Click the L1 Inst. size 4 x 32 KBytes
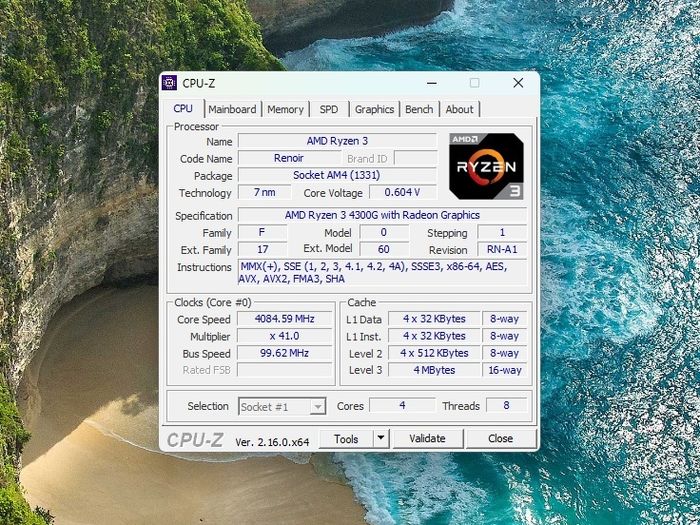 pyautogui.click(x=434, y=336)
